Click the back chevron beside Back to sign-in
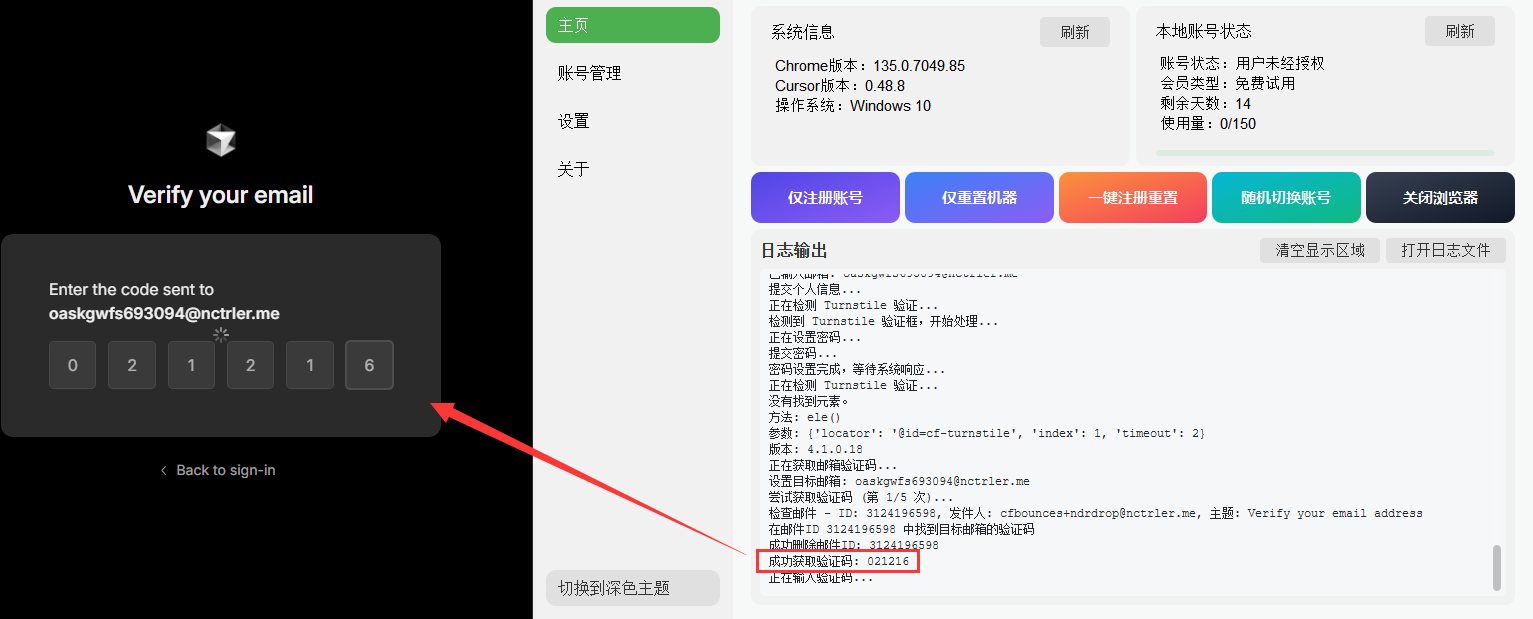 pos(163,470)
